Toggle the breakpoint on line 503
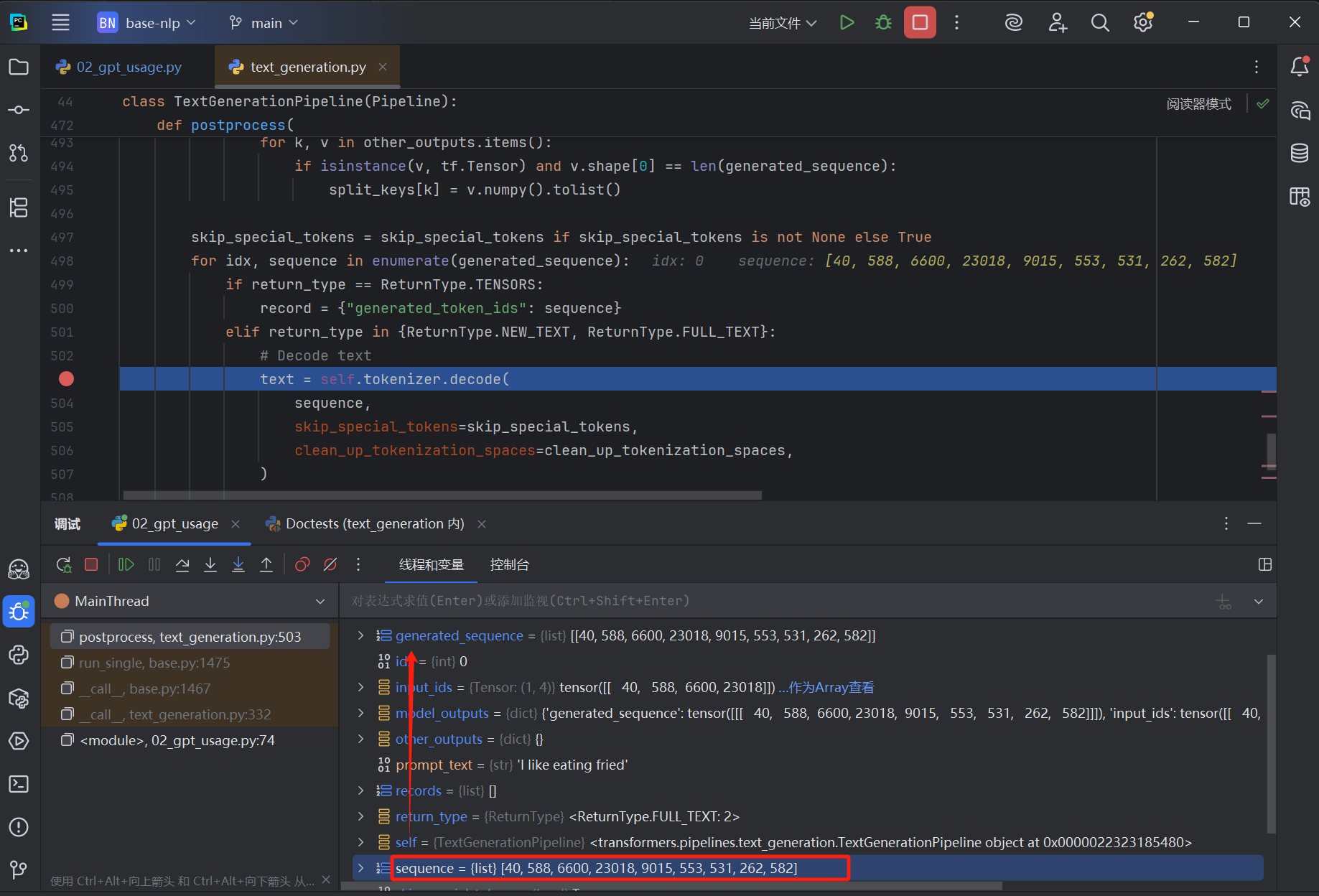The height and width of the screenshot is (896, 1319). pos(66,379)
